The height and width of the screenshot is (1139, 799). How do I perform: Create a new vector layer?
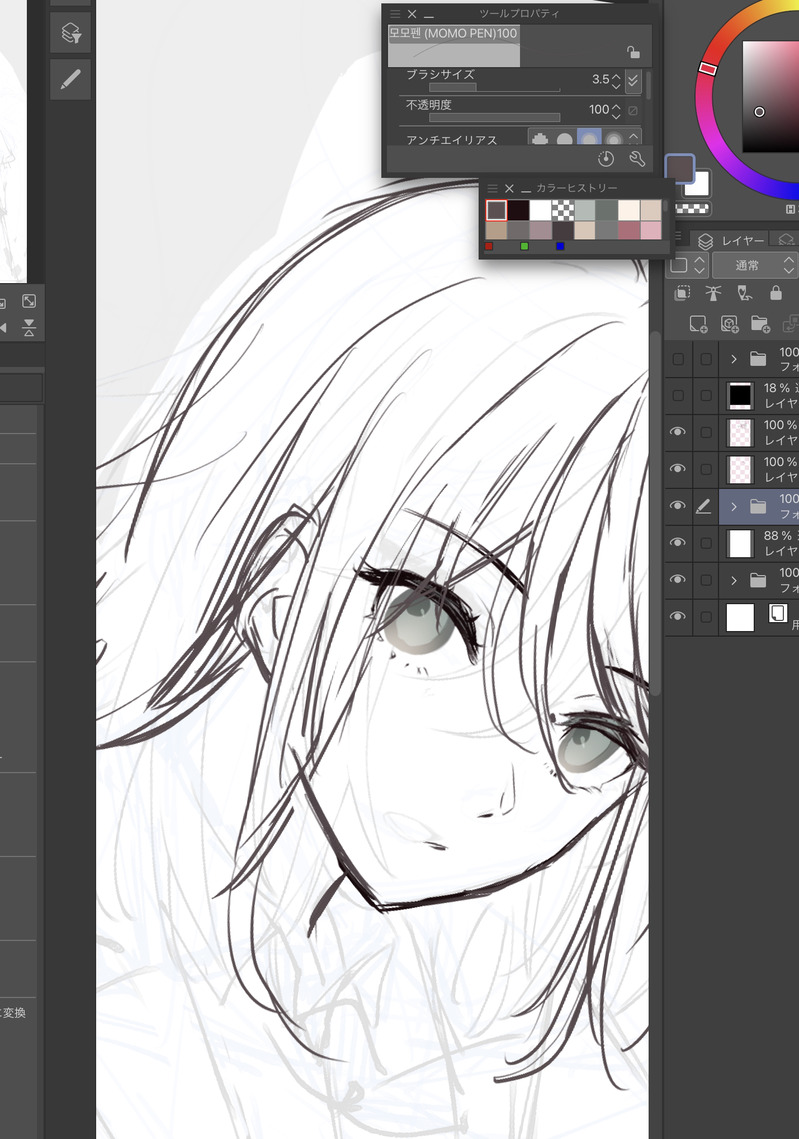coord(729,324)
